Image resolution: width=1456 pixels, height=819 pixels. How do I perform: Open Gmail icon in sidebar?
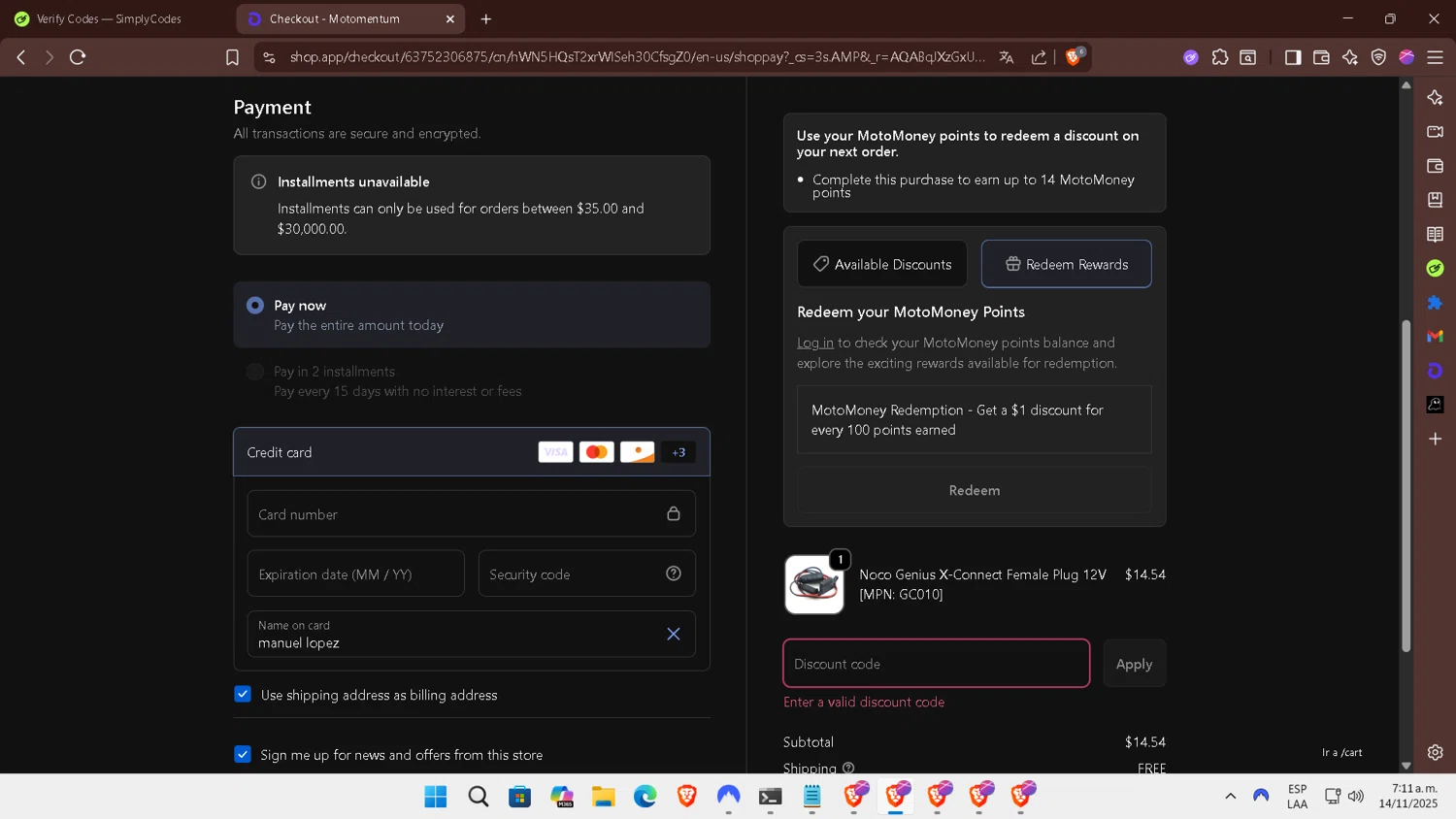tap(1436, 336)
